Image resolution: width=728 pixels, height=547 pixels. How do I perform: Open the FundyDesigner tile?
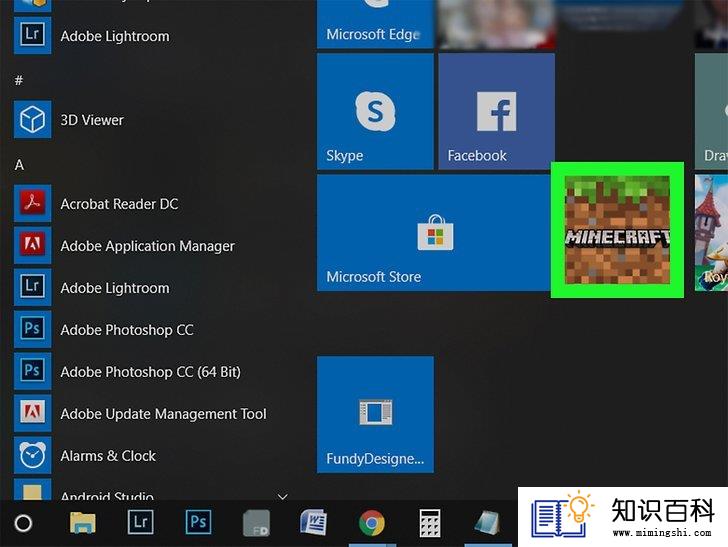click(x=375, y=415)
